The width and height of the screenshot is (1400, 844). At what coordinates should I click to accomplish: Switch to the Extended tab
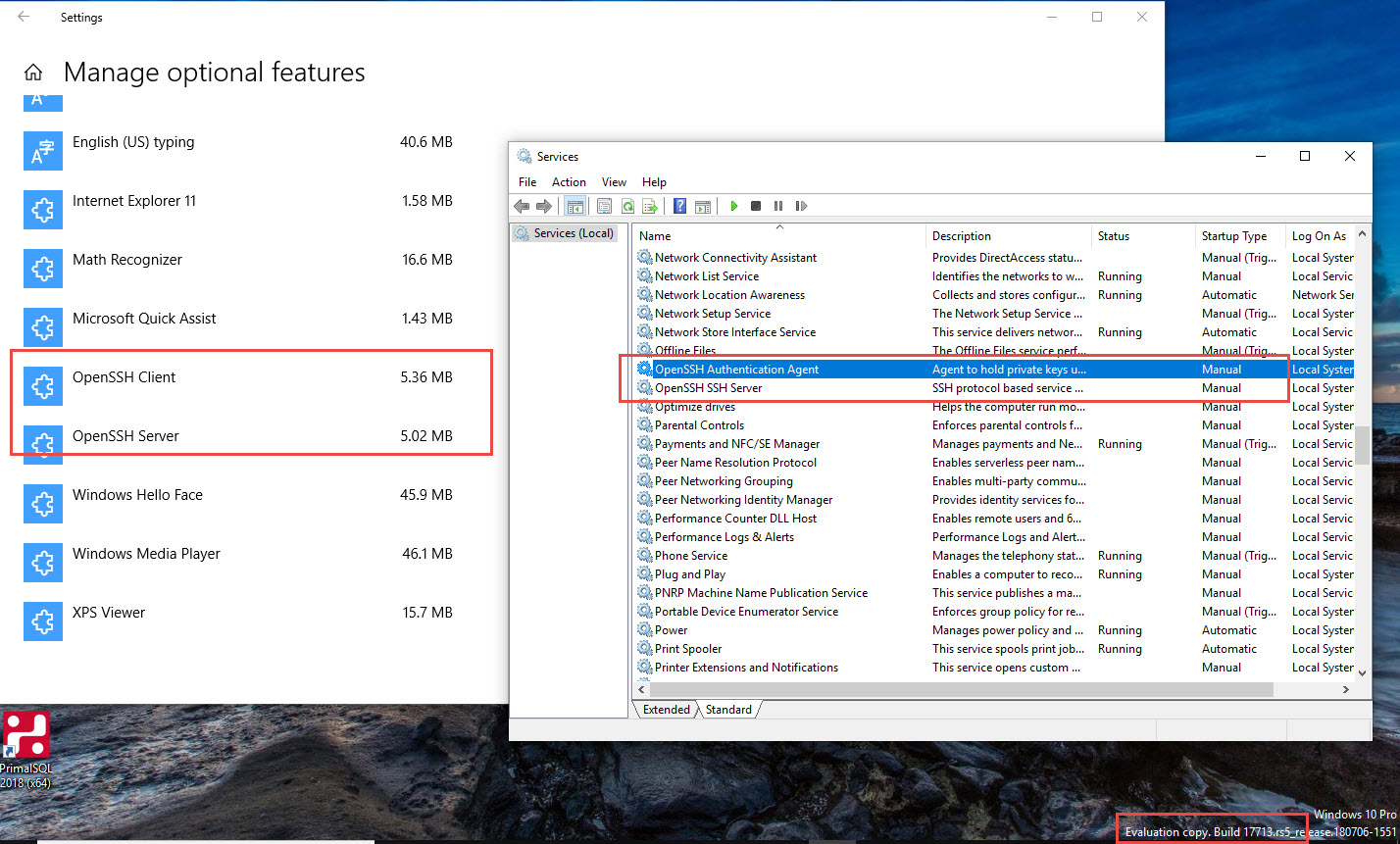point(667,710)
